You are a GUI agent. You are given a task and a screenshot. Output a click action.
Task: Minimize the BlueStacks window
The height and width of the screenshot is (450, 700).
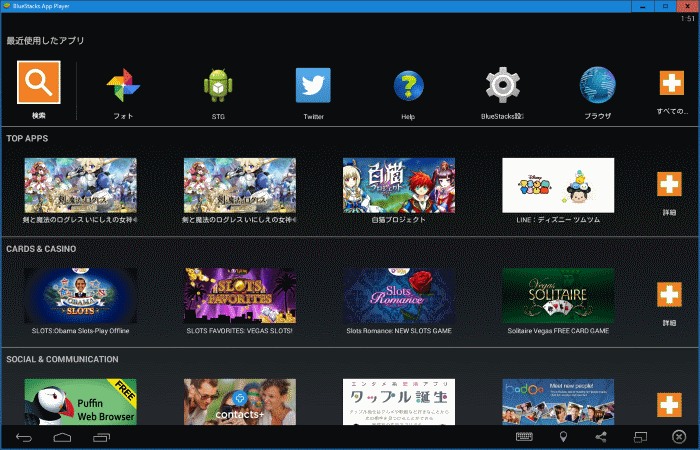tap(643, 6)
